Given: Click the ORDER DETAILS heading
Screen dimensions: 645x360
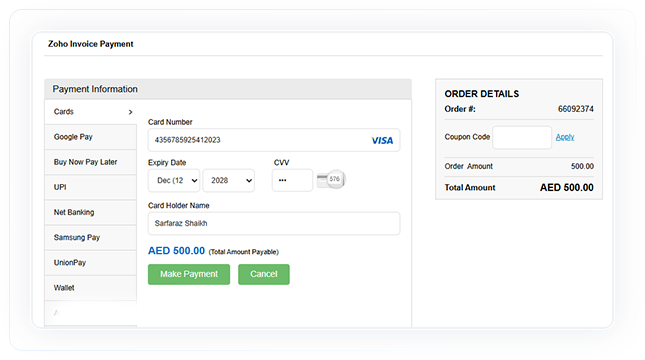Looking at the screenshot, I should [x=482, y=94].
